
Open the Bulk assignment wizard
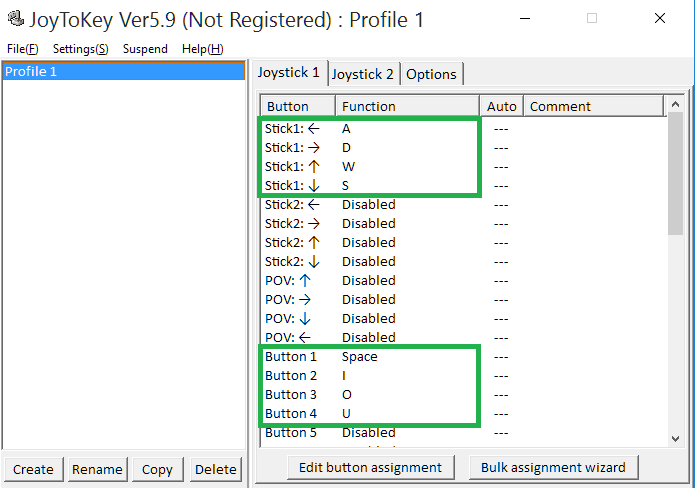pyautogui.click(x=553, y=467)
